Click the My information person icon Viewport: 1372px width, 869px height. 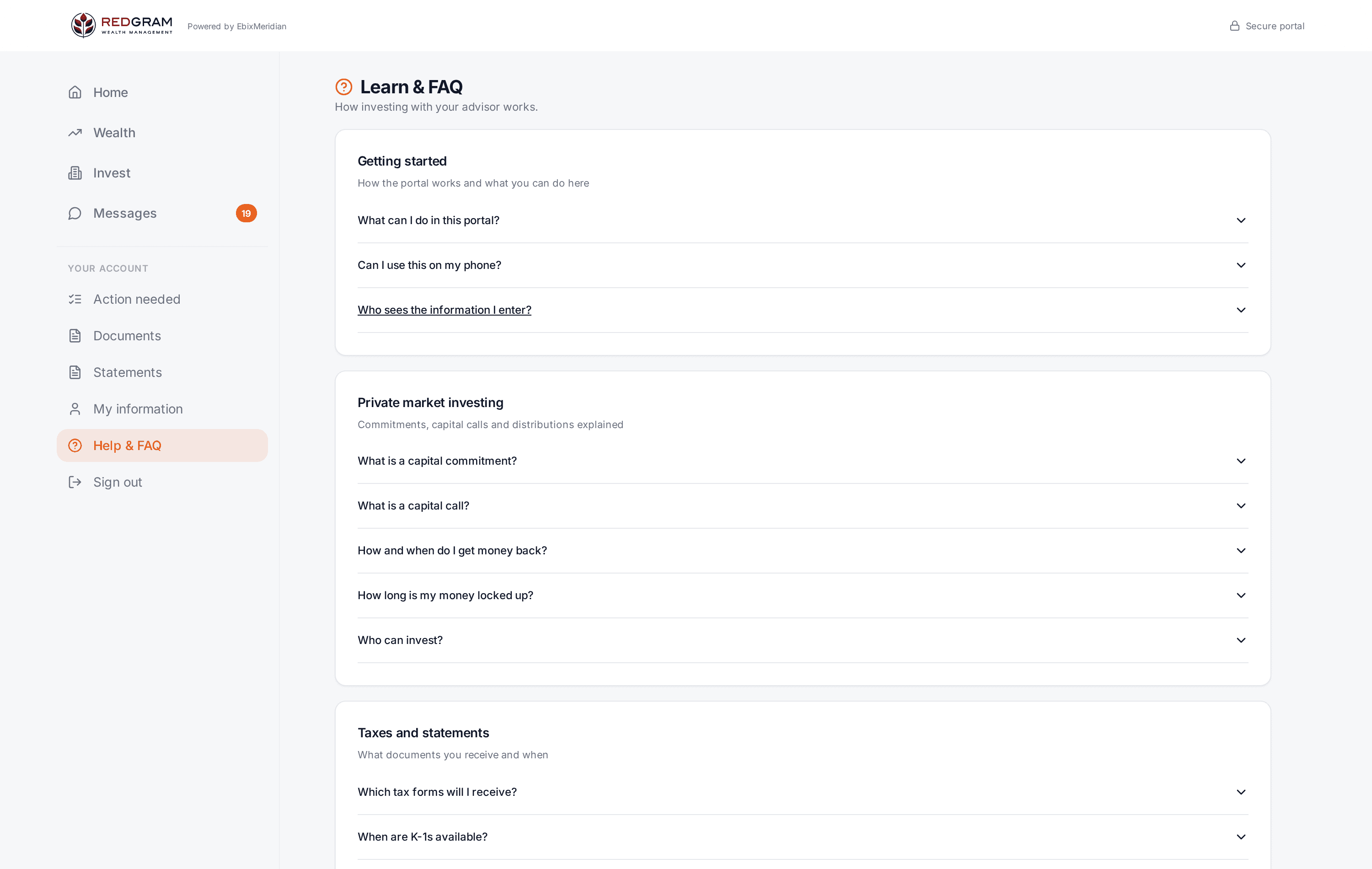tap(75, 409)
